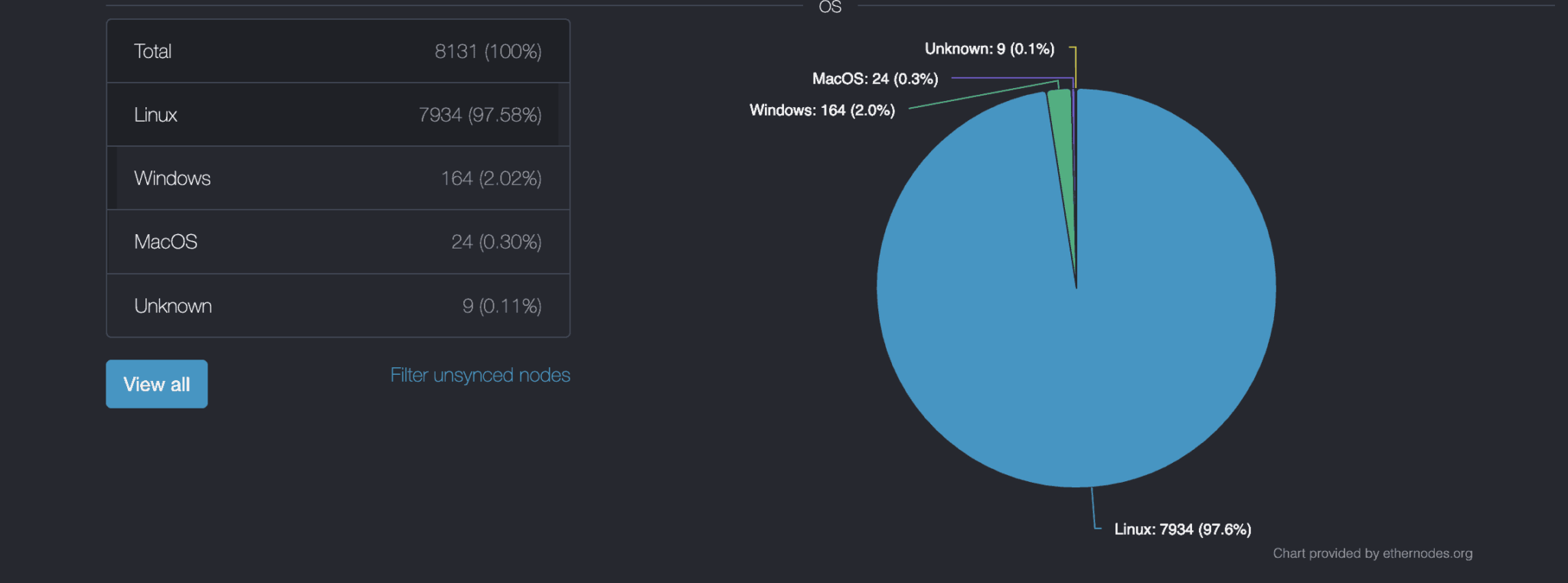This screenshot has height=583, width=1568.
Task: Click the MacOS: 24 chart label
Action: click(x=875, y=78)
